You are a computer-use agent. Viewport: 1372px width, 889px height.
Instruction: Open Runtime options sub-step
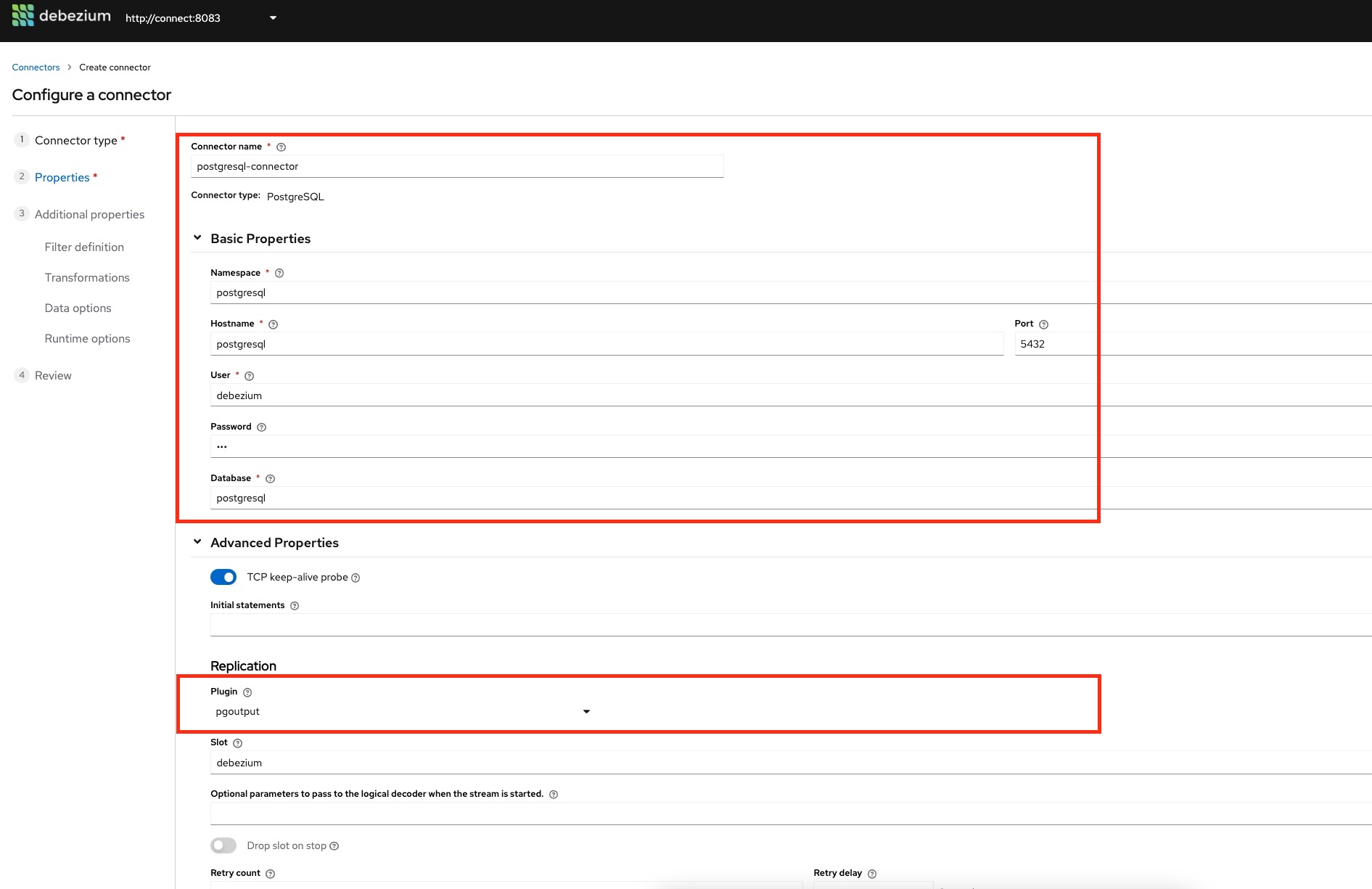87,338
